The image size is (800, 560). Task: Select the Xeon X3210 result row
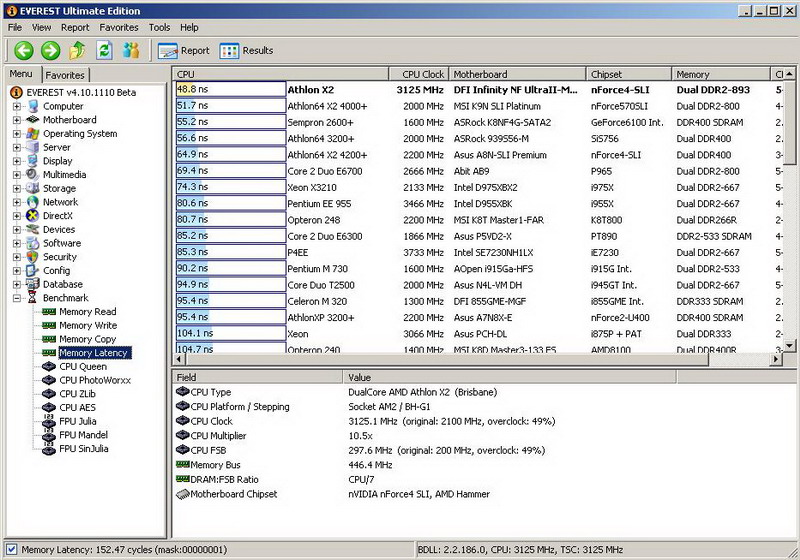(477, 187)
